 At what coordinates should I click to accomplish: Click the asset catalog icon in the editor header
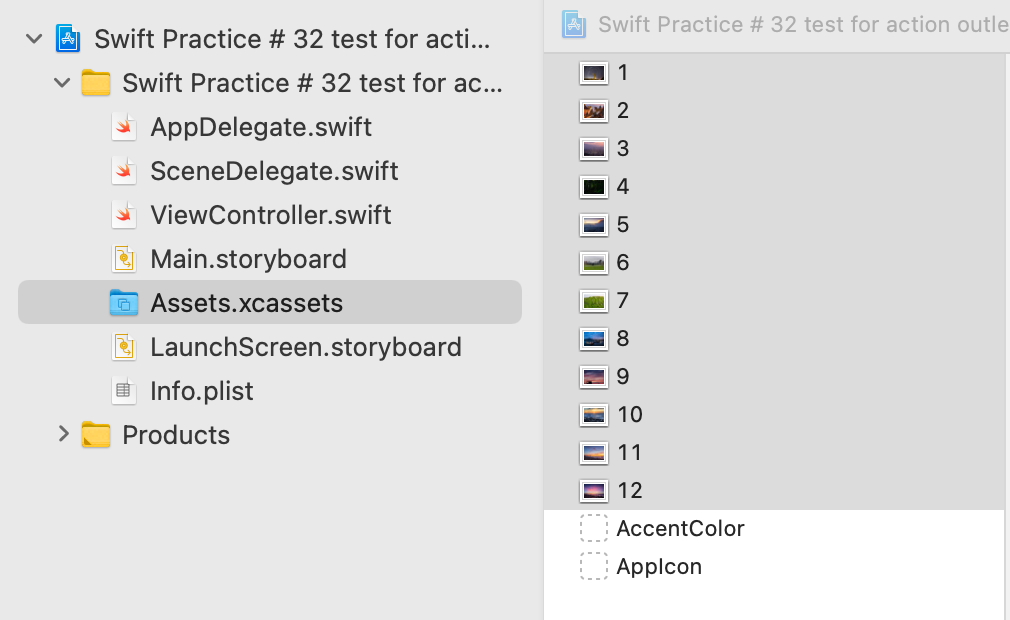[x=573, y=24]
